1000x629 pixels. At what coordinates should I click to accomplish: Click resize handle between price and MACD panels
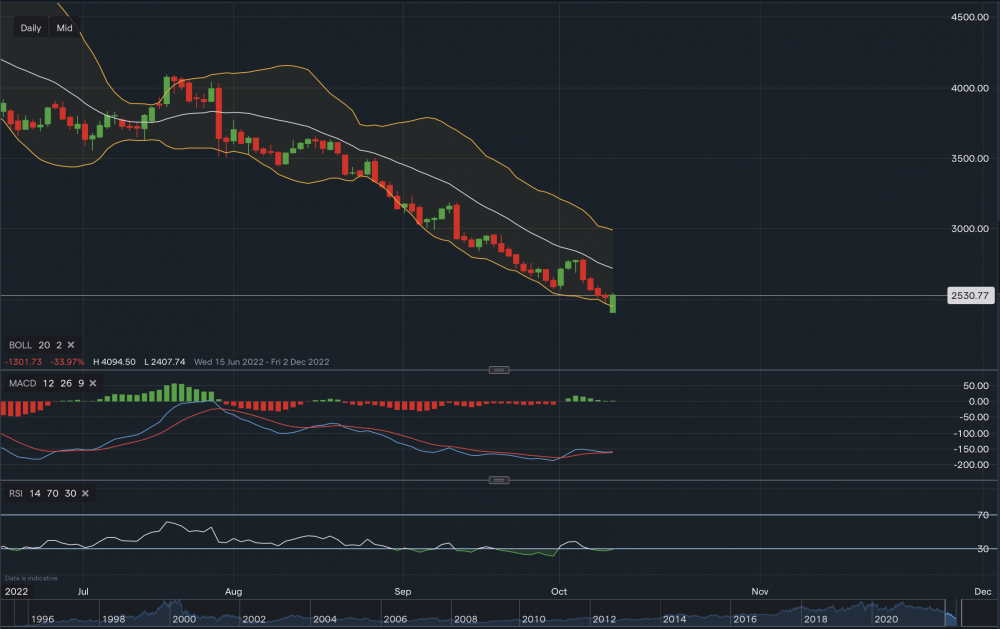pos(498,370)
